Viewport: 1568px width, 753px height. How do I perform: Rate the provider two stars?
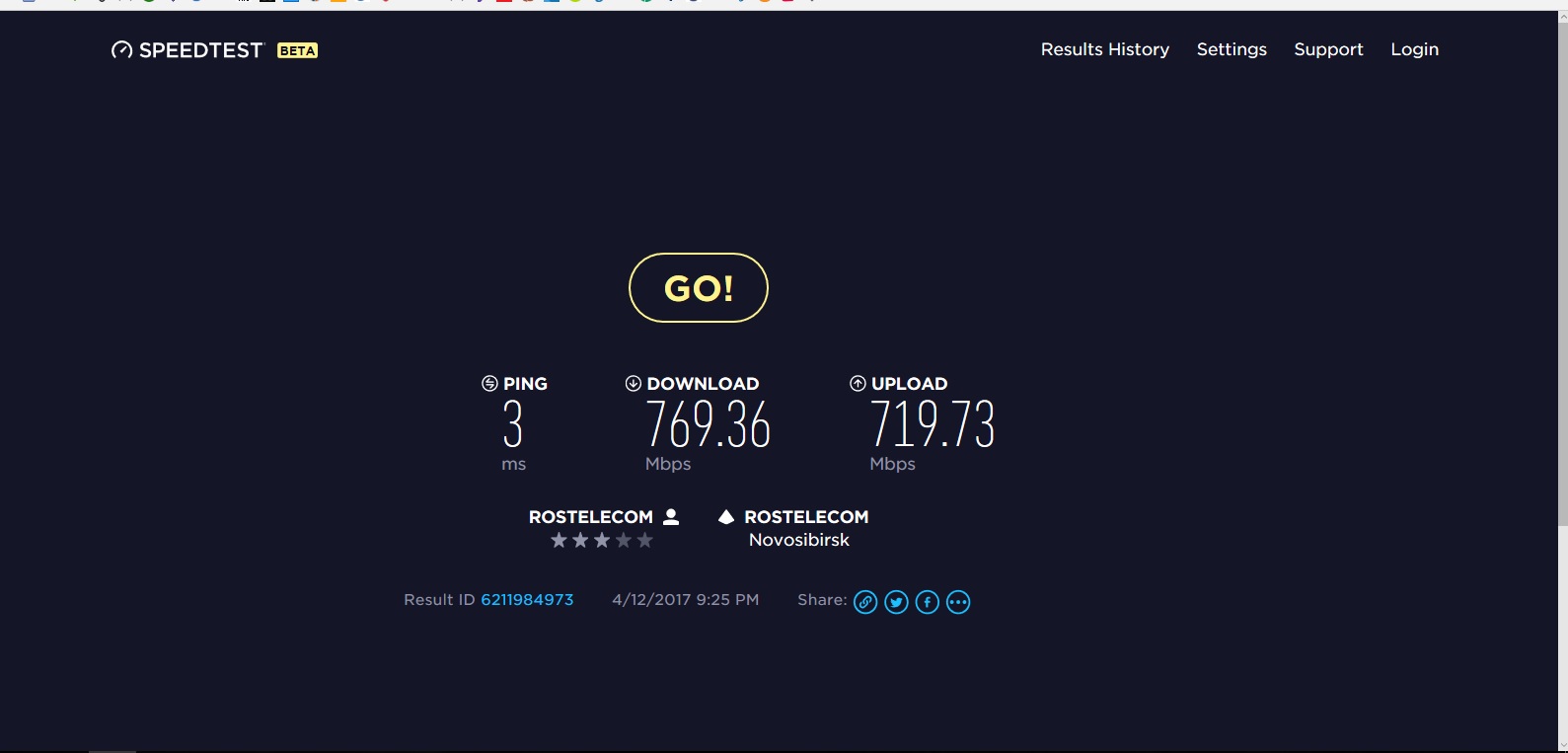coord(580,540)
